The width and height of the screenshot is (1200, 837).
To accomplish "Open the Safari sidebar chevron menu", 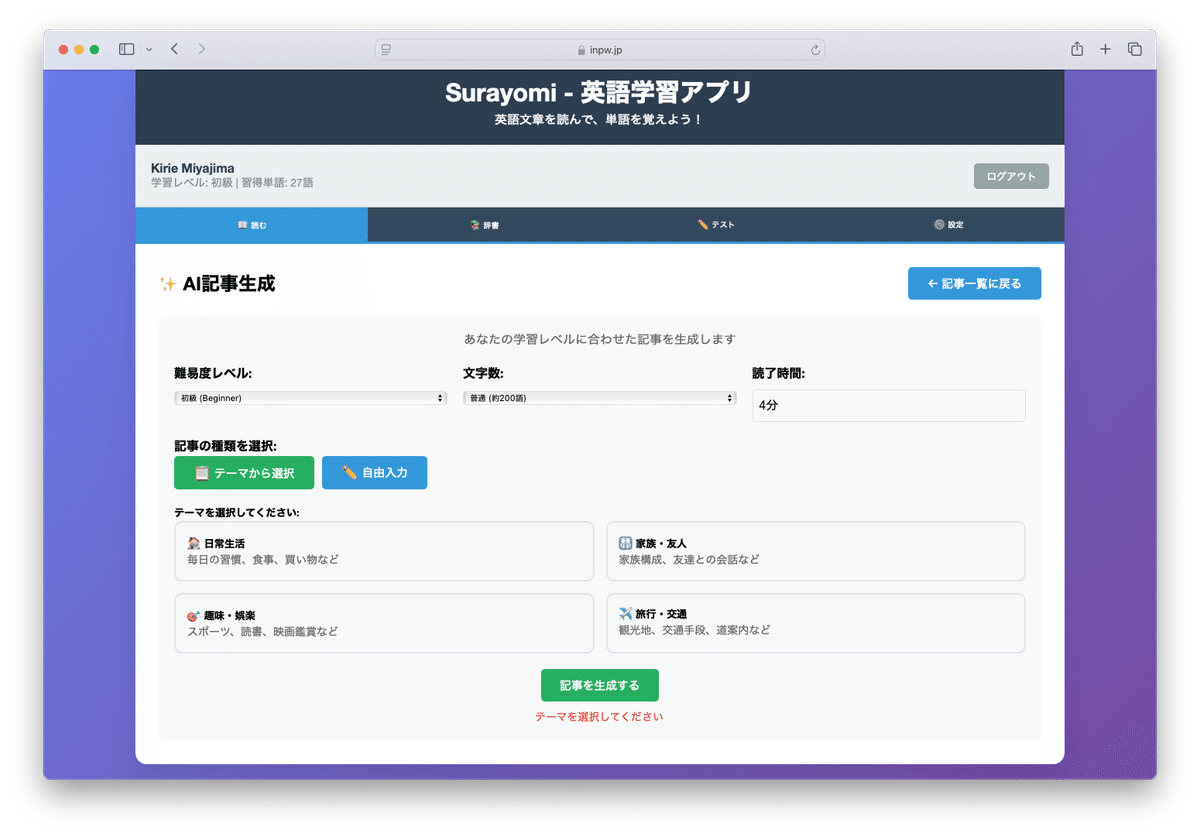I will (x=149, y=48).
